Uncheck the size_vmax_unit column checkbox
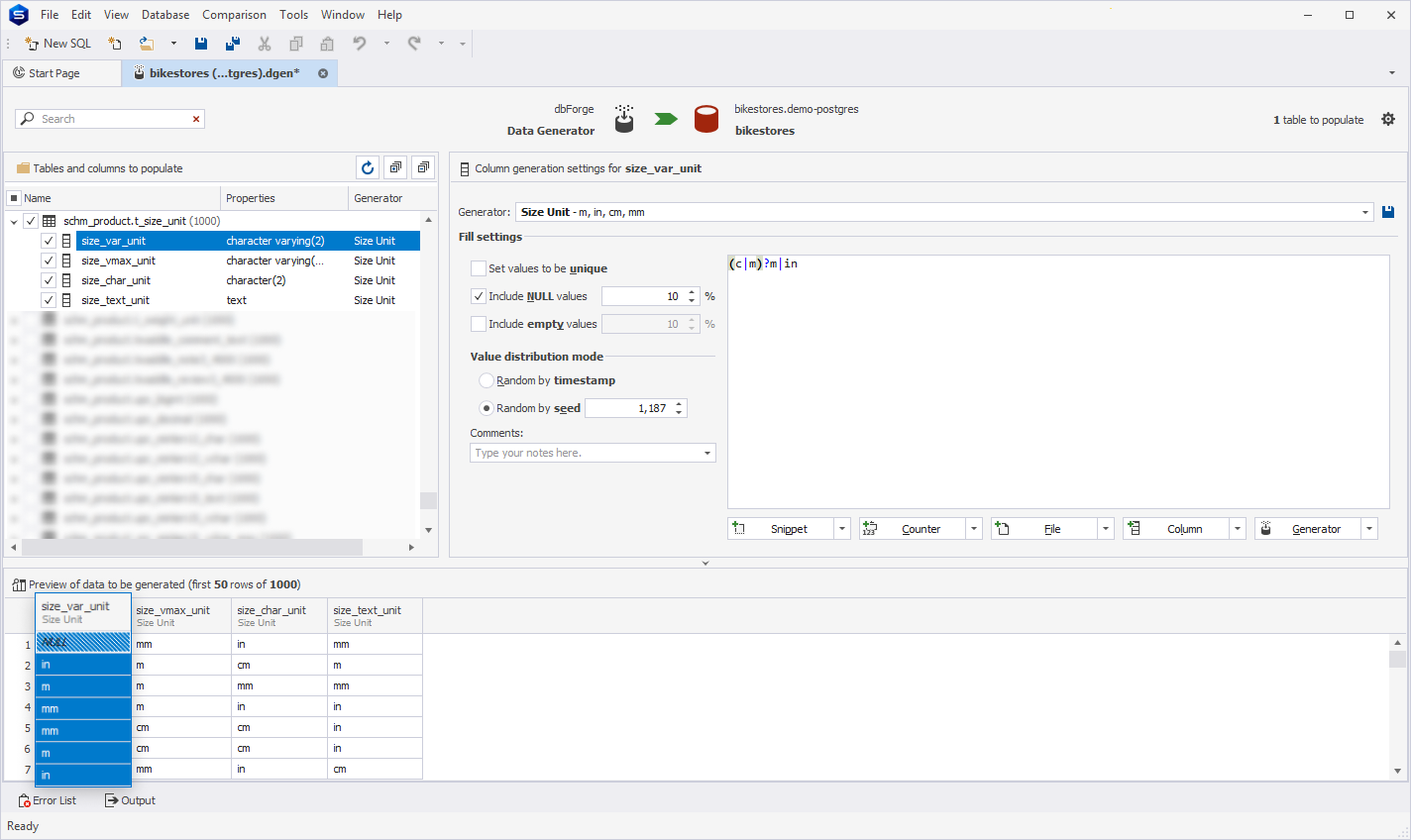 49,261
